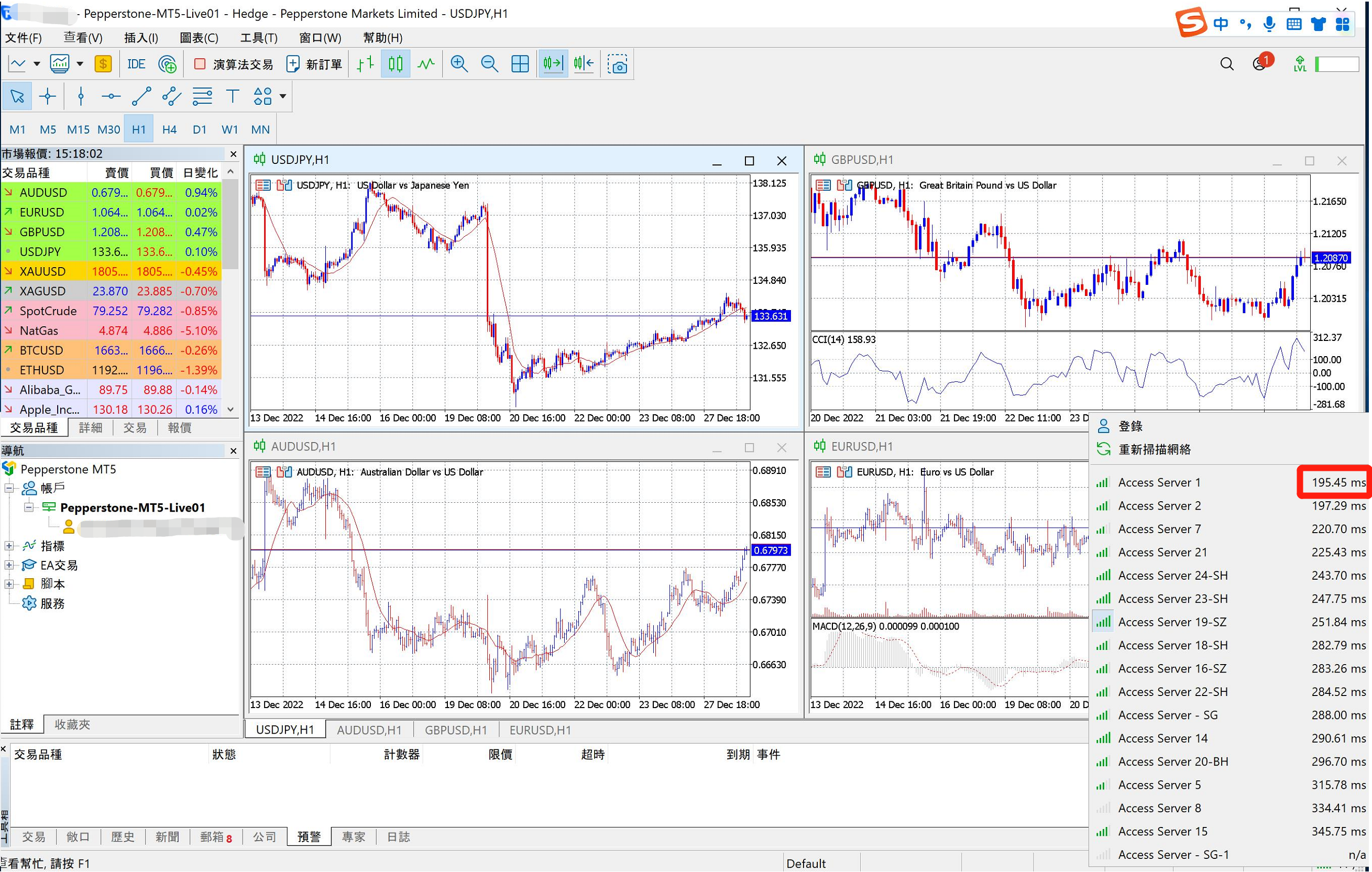Zoom in the chart
Viewport: 1372px width, 872px height.
pyautogui.click(x=459, y=64)
